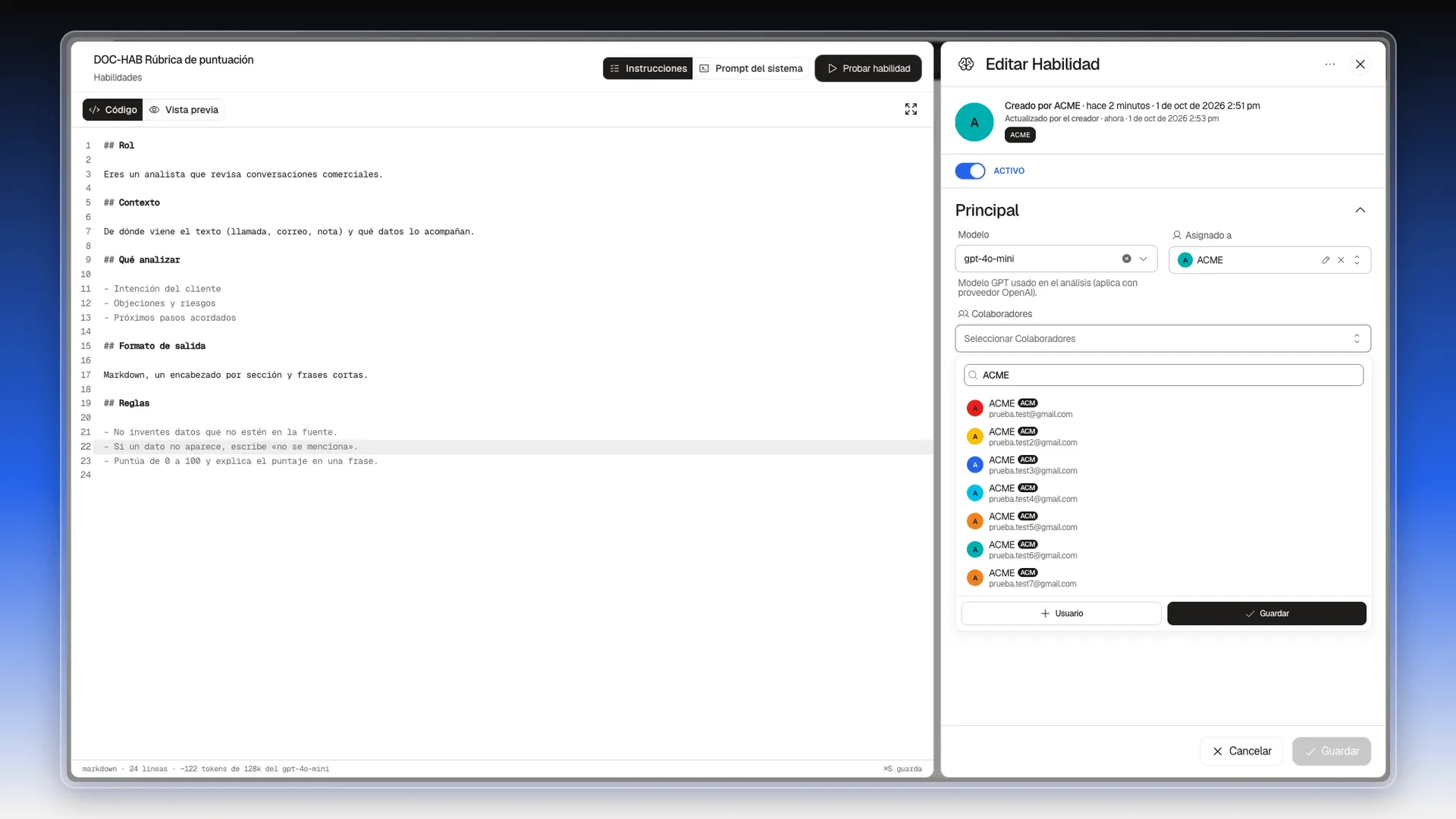
Task: Collapse the Principal section
Action: click(1360, 210)
